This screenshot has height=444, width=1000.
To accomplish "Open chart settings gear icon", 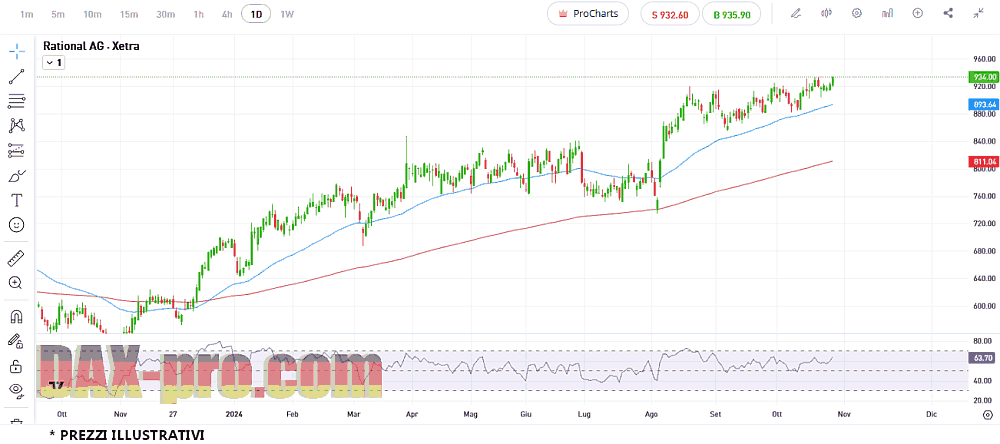I will [857, 13].
